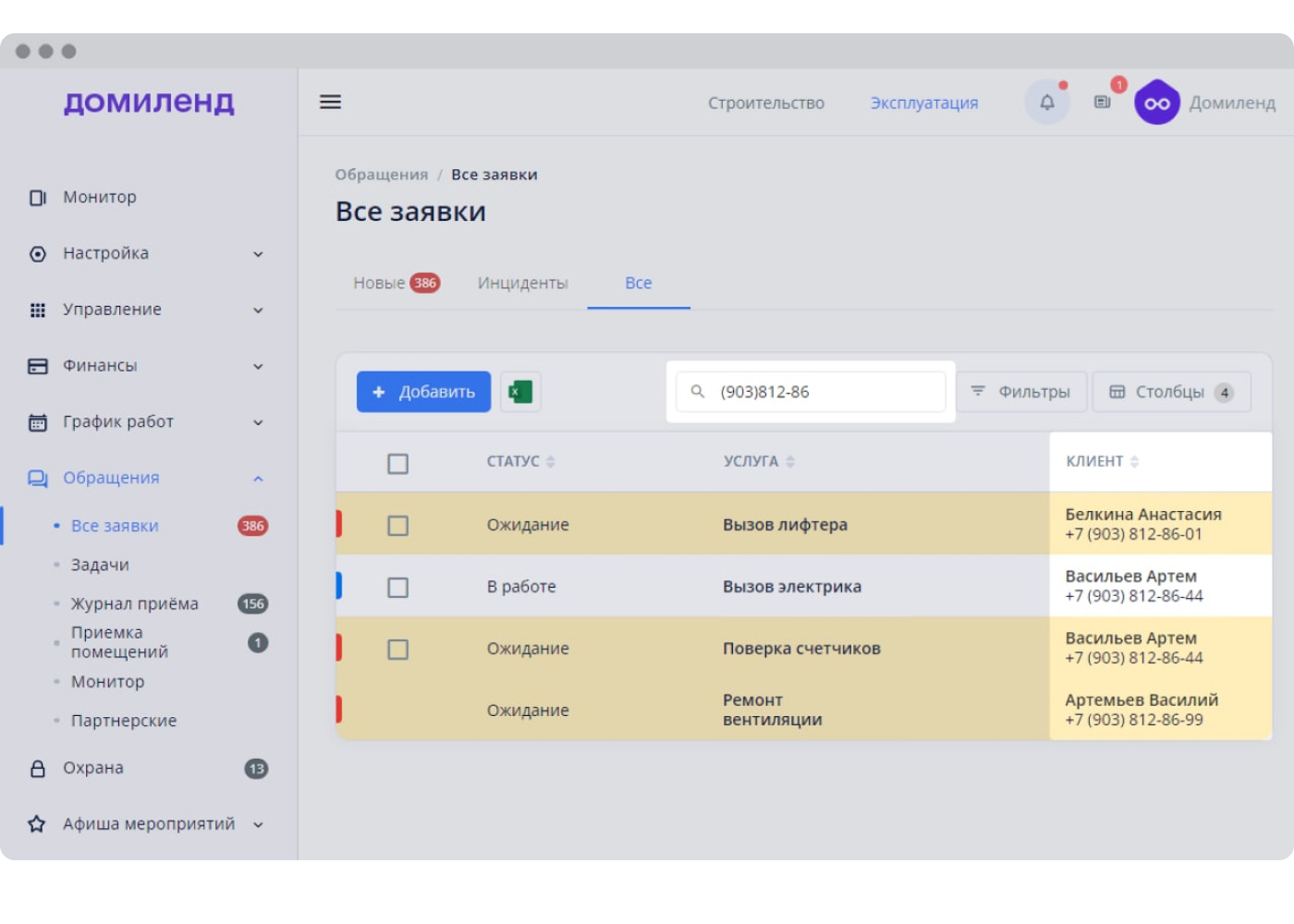Viewport: 1294px width, 924px height.
Task: Click the Охрана lock icon
Action: (38, 769)
